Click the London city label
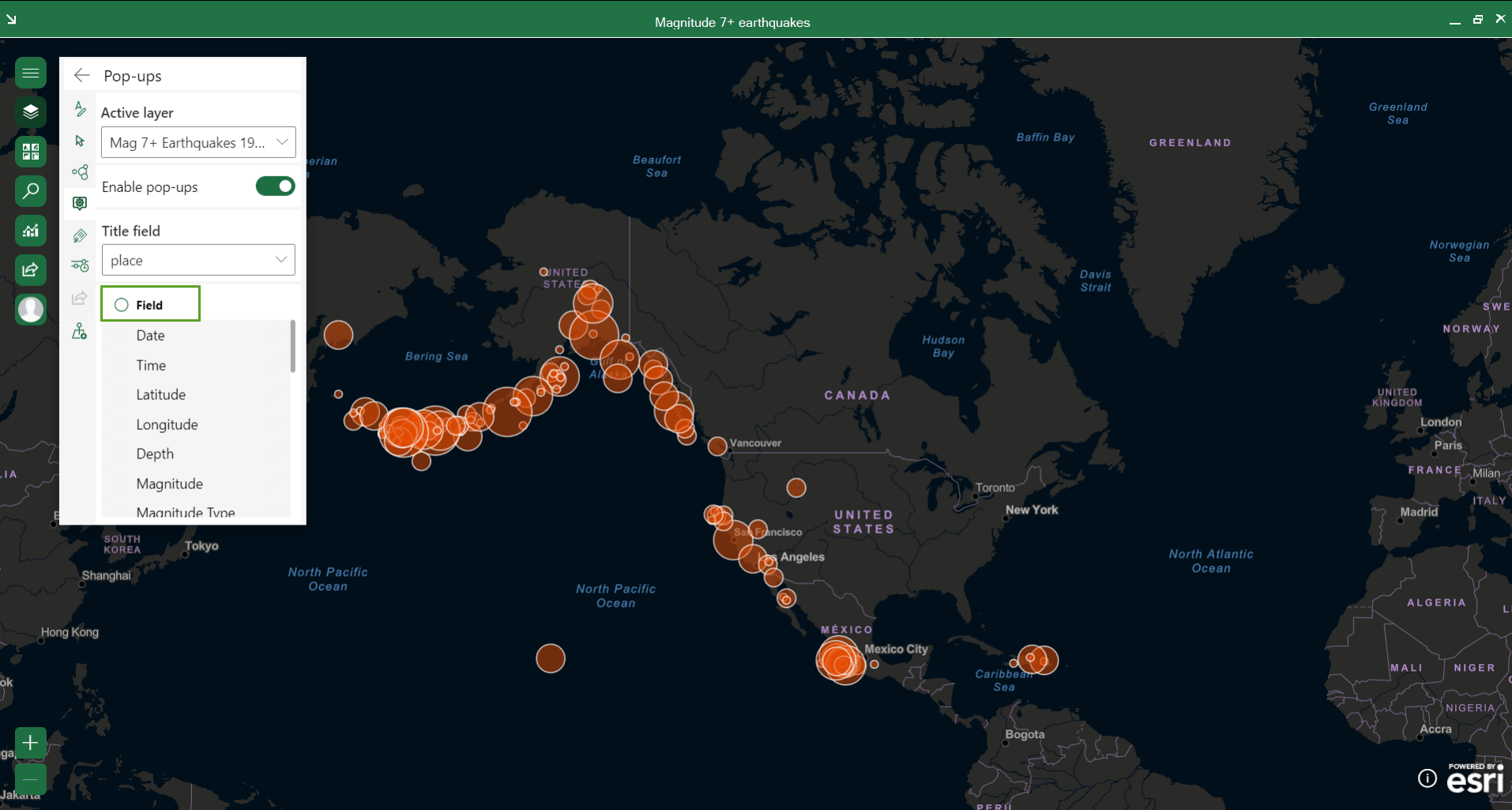Viewport: 1512px width, 810px height. click(x=1441, y=422)
